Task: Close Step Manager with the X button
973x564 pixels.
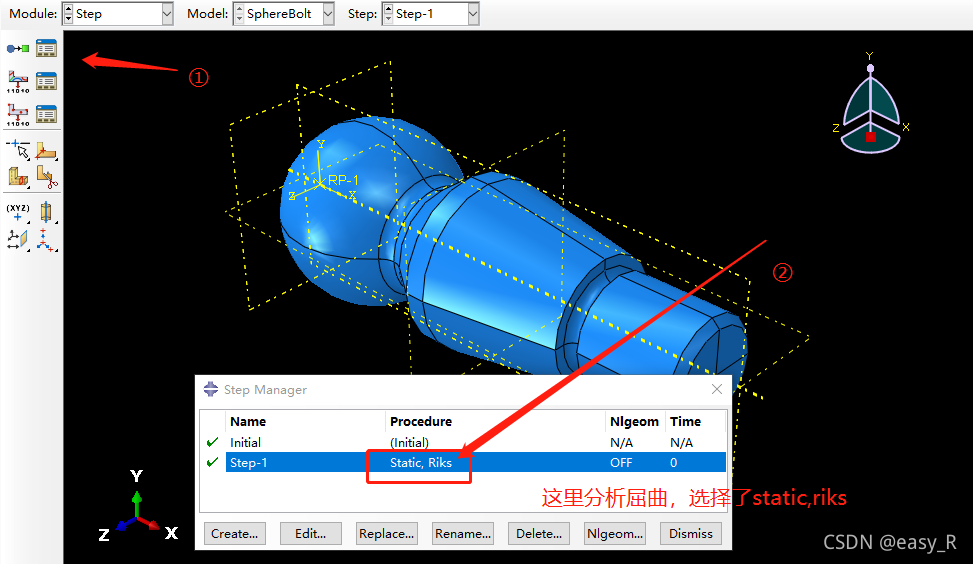Action: pos(717,389)
